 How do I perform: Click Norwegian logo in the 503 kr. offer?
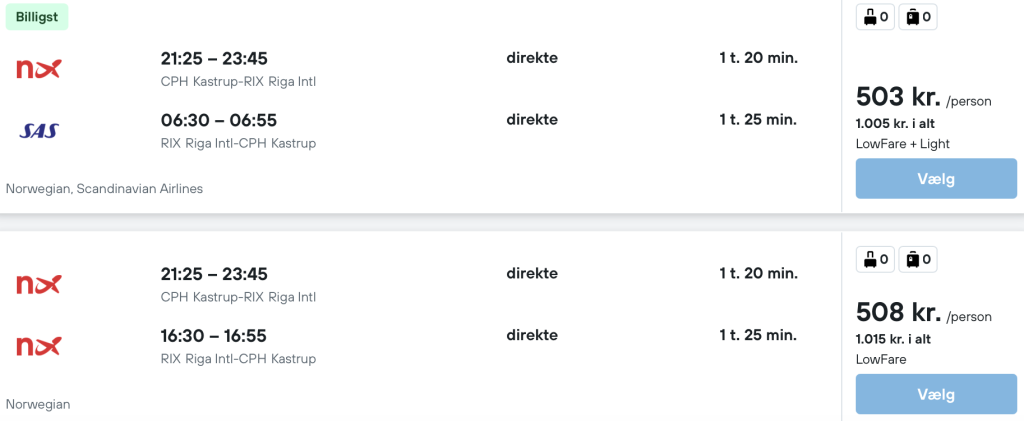click(x=39, y=68)
